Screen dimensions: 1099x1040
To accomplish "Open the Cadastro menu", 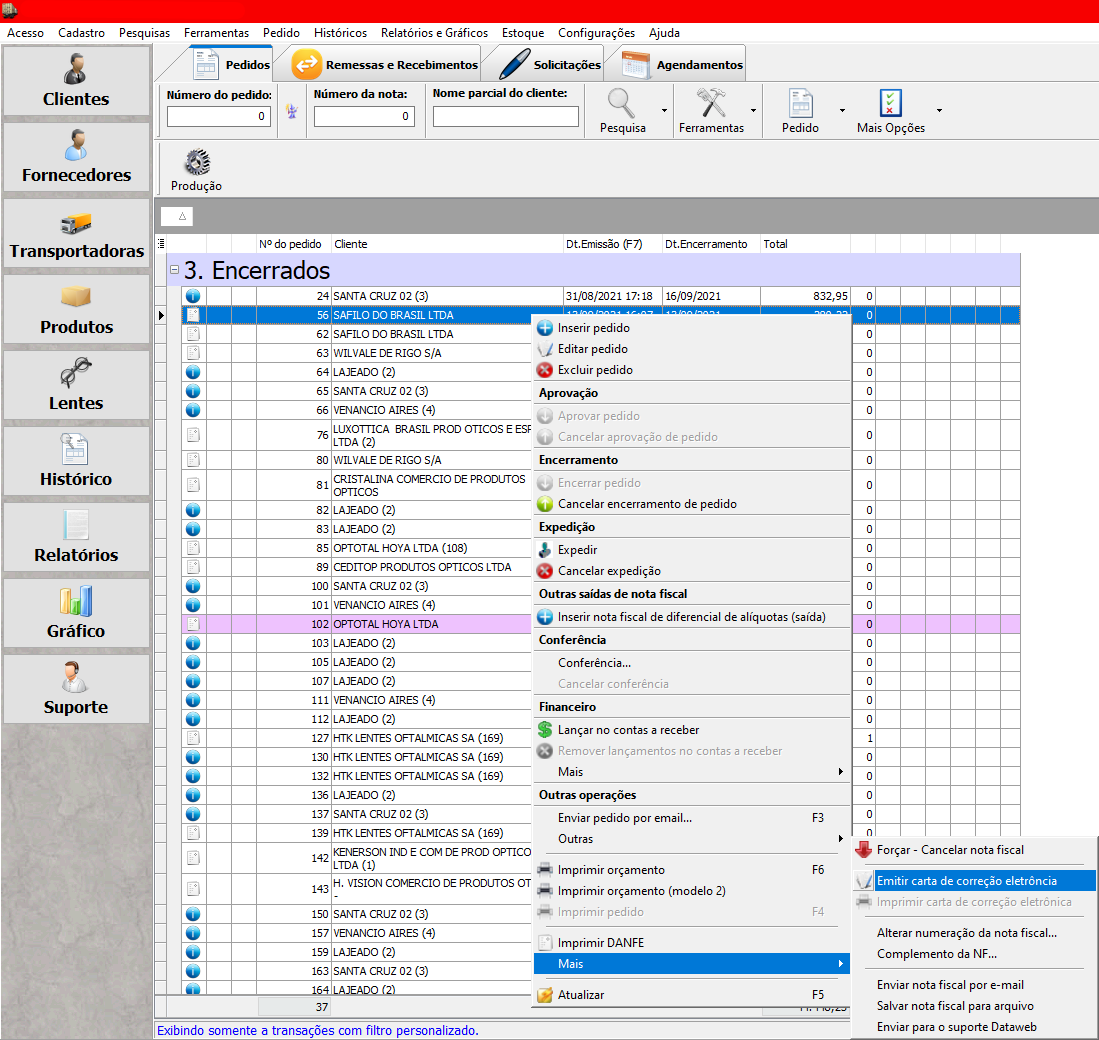I will 81,33.
